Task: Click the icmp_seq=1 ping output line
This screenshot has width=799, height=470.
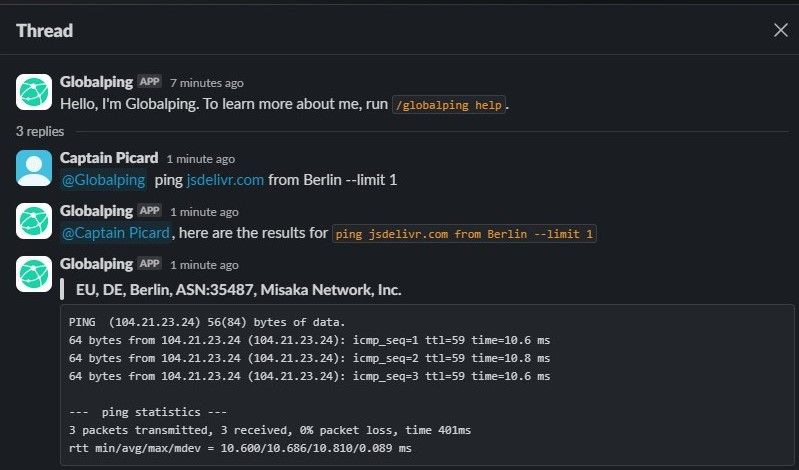Action: pyautogui.click(x=309, y=340)
